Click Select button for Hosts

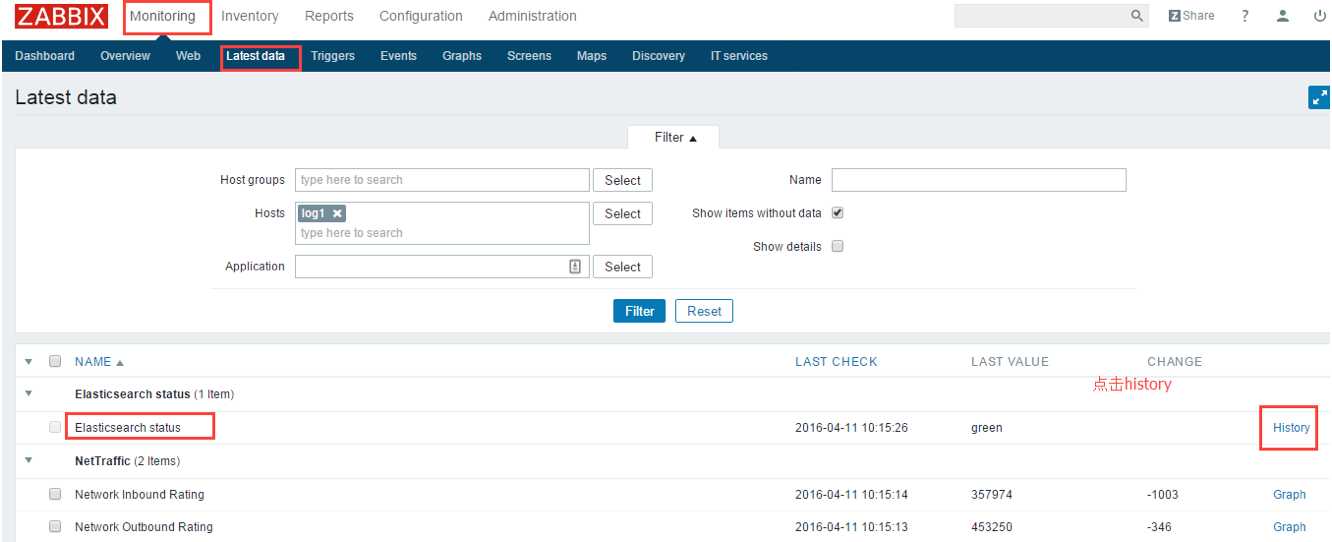coord(622,213)
